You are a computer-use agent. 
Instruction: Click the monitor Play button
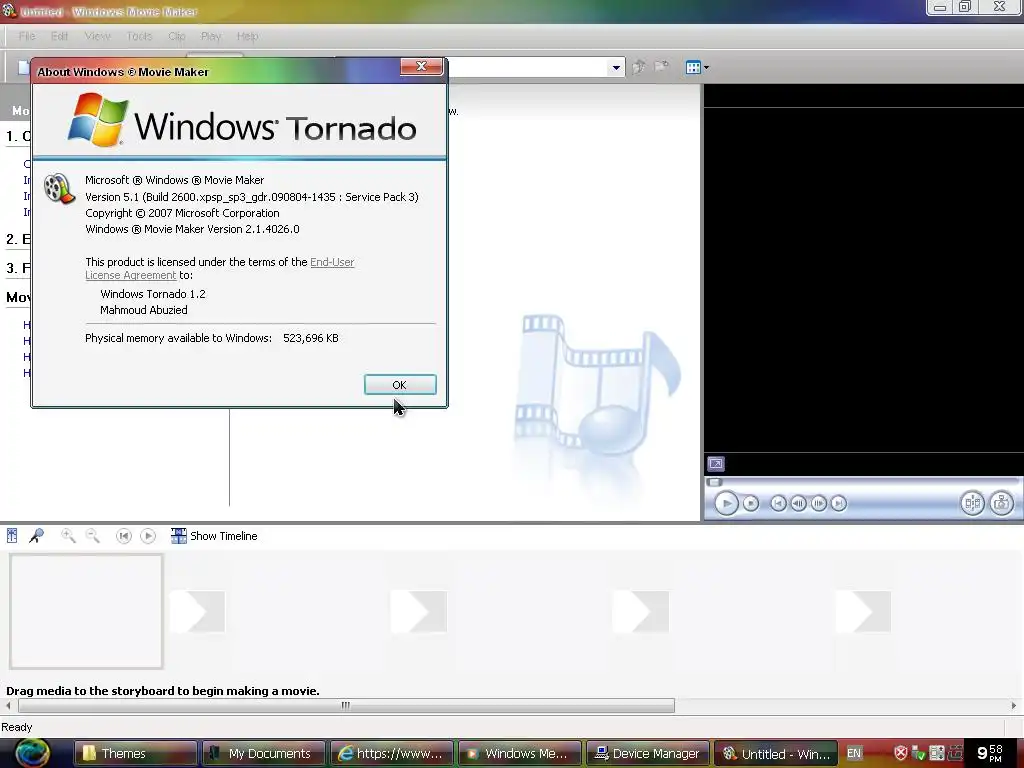(x=726, y=504)
